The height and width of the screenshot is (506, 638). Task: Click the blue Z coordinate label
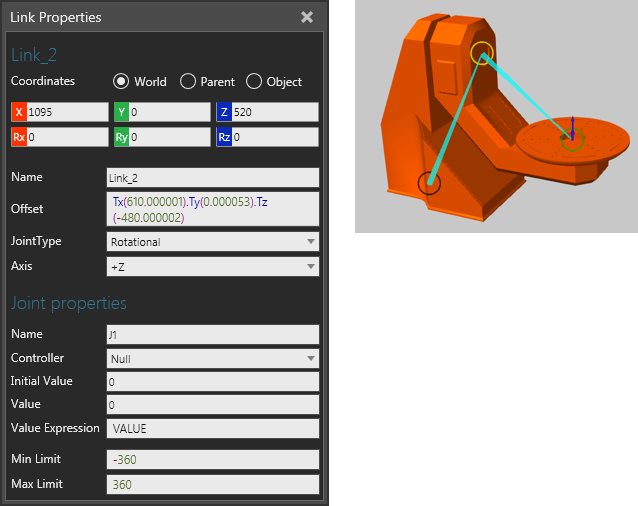coord(224,112)
